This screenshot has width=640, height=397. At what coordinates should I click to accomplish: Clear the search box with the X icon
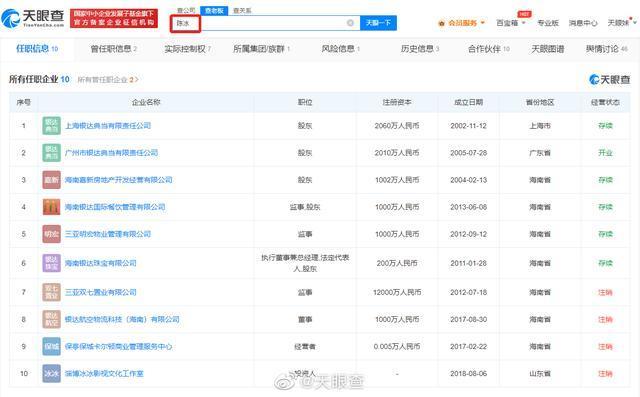[350, 23]
